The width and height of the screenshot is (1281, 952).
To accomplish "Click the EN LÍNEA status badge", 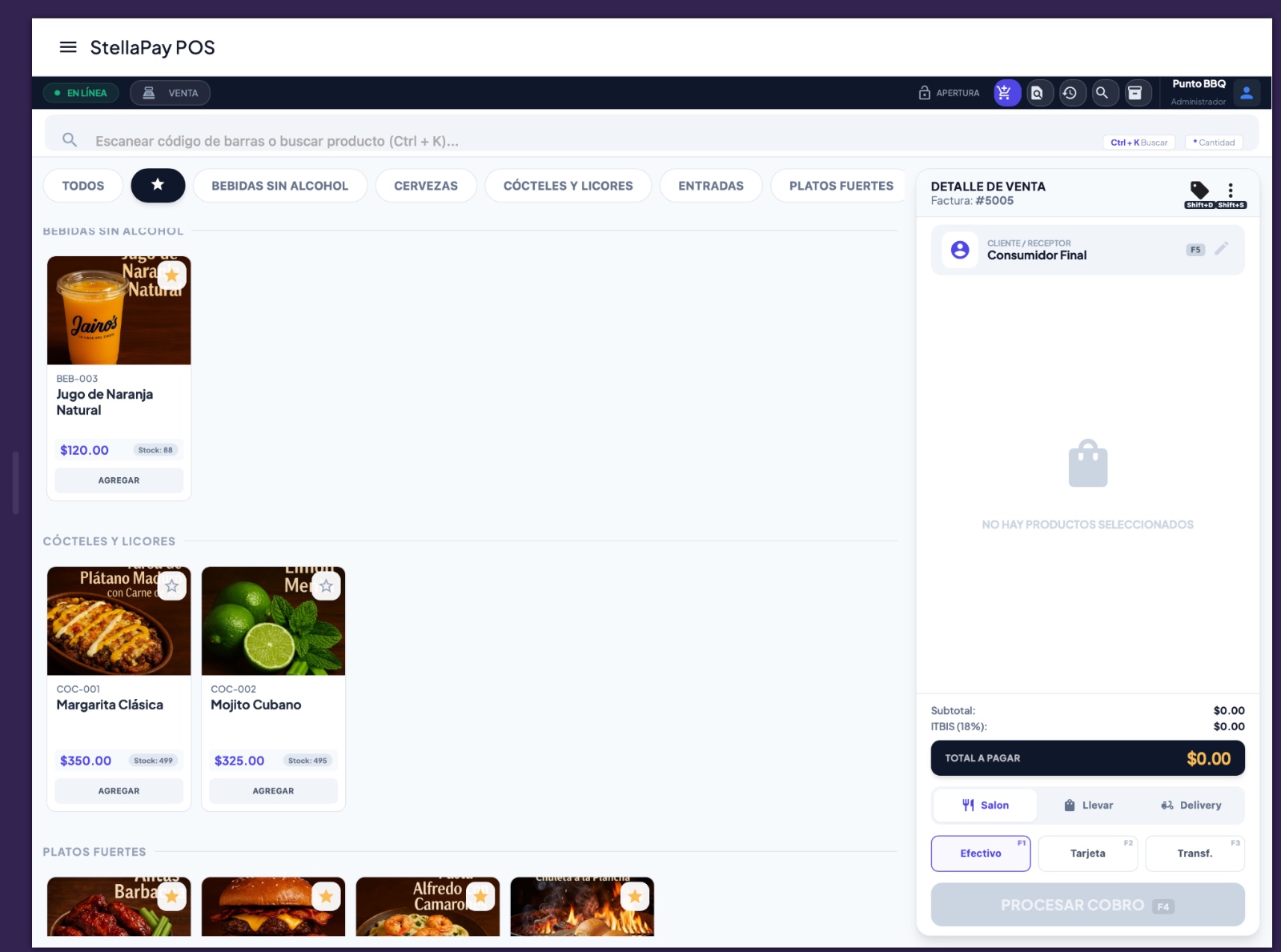I will point(81,93).
